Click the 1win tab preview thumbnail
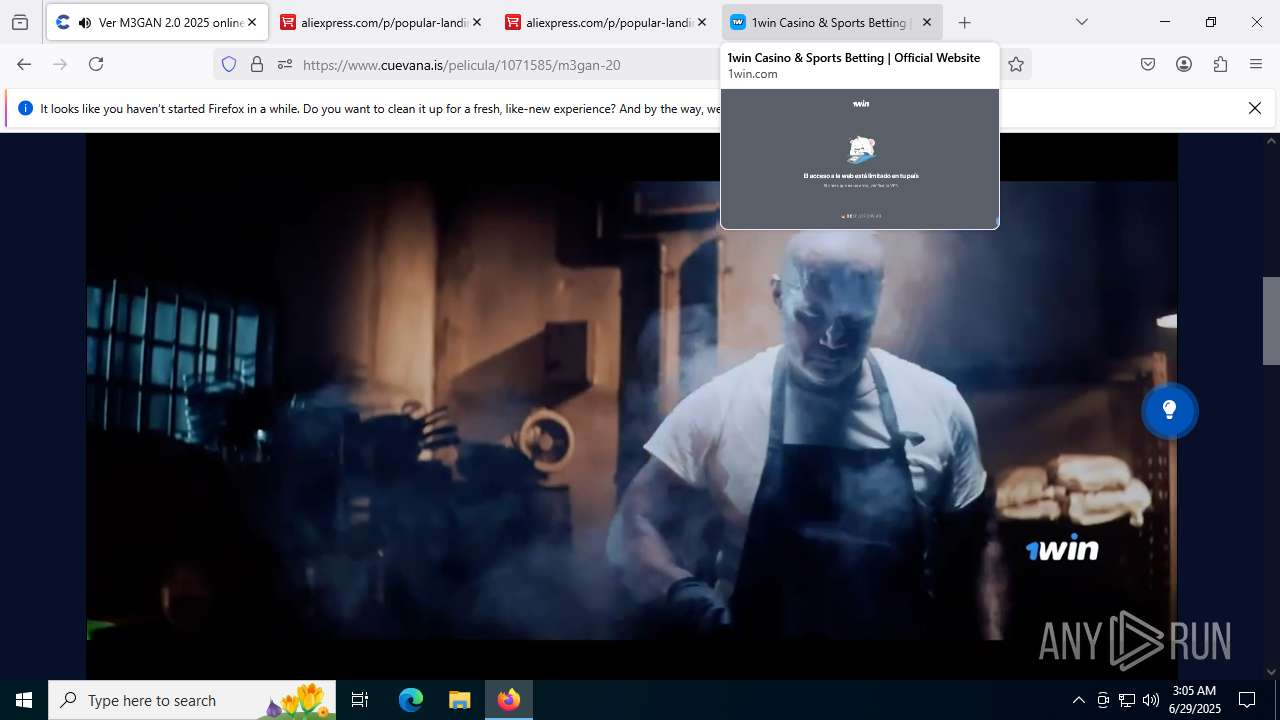The width and height of the screenshot is (1280, 720). (860, 159)
